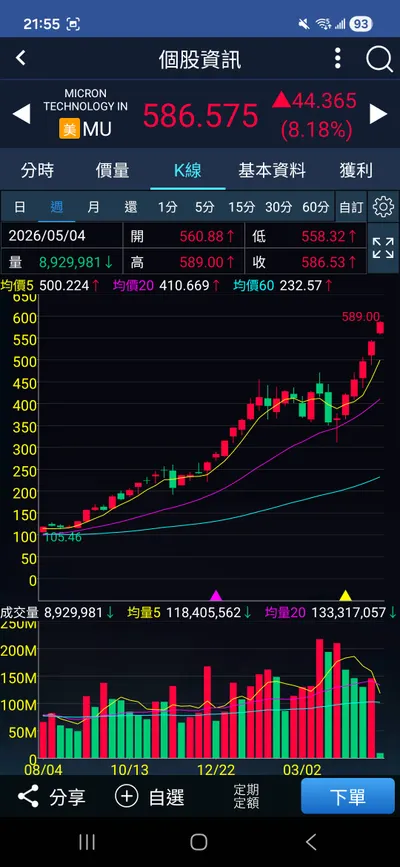Open Android recent apps button
Viewport: 400px width, 867px height.
(x=87, y=842)
